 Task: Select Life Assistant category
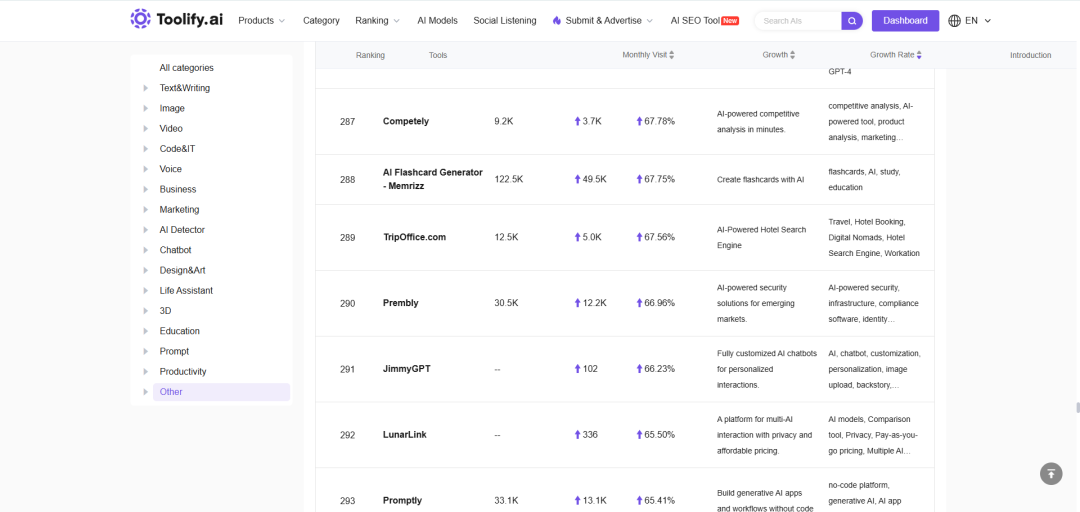pyautogui.click(x=186, y=290)
